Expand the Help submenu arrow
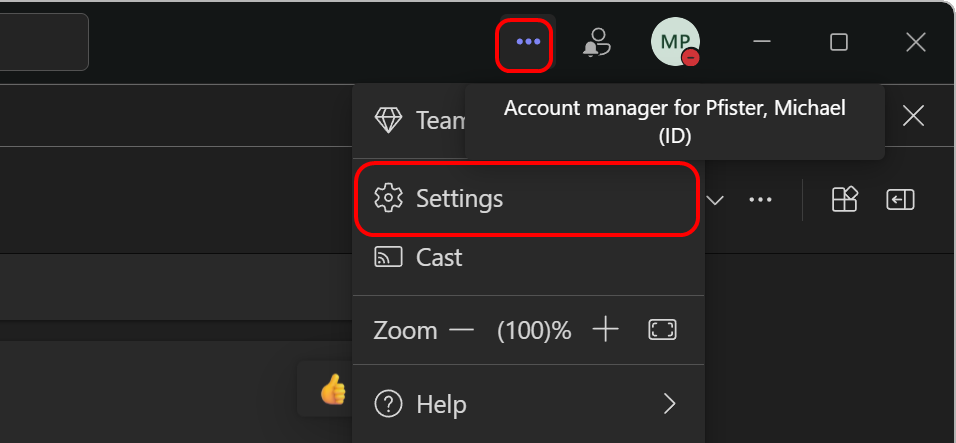The height and width of the screenshot is (443, 956). click(670, 403)
